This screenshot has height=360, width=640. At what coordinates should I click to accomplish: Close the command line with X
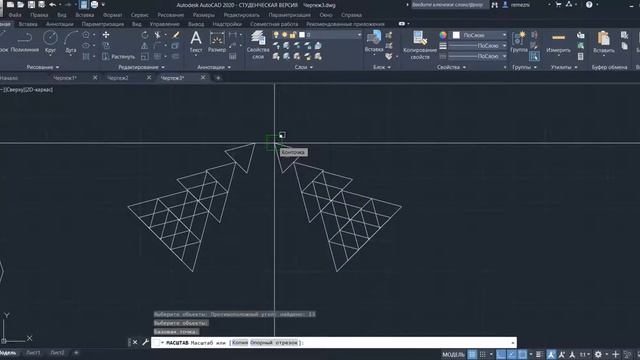[x=135, y=342]
